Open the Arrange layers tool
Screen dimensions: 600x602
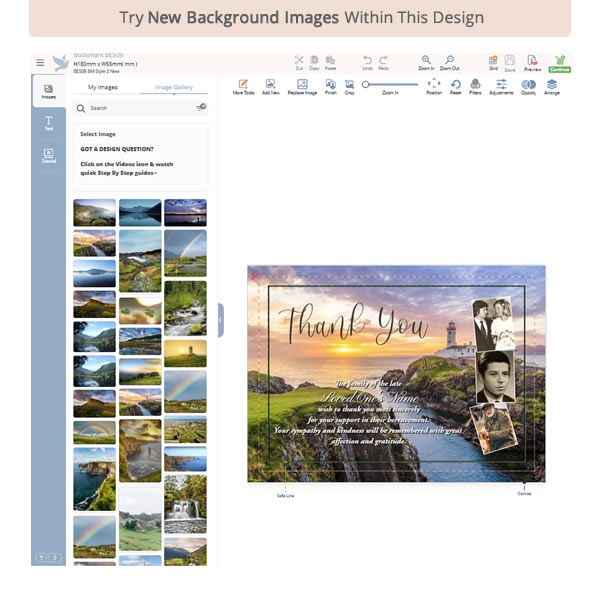tap(552, 85)
